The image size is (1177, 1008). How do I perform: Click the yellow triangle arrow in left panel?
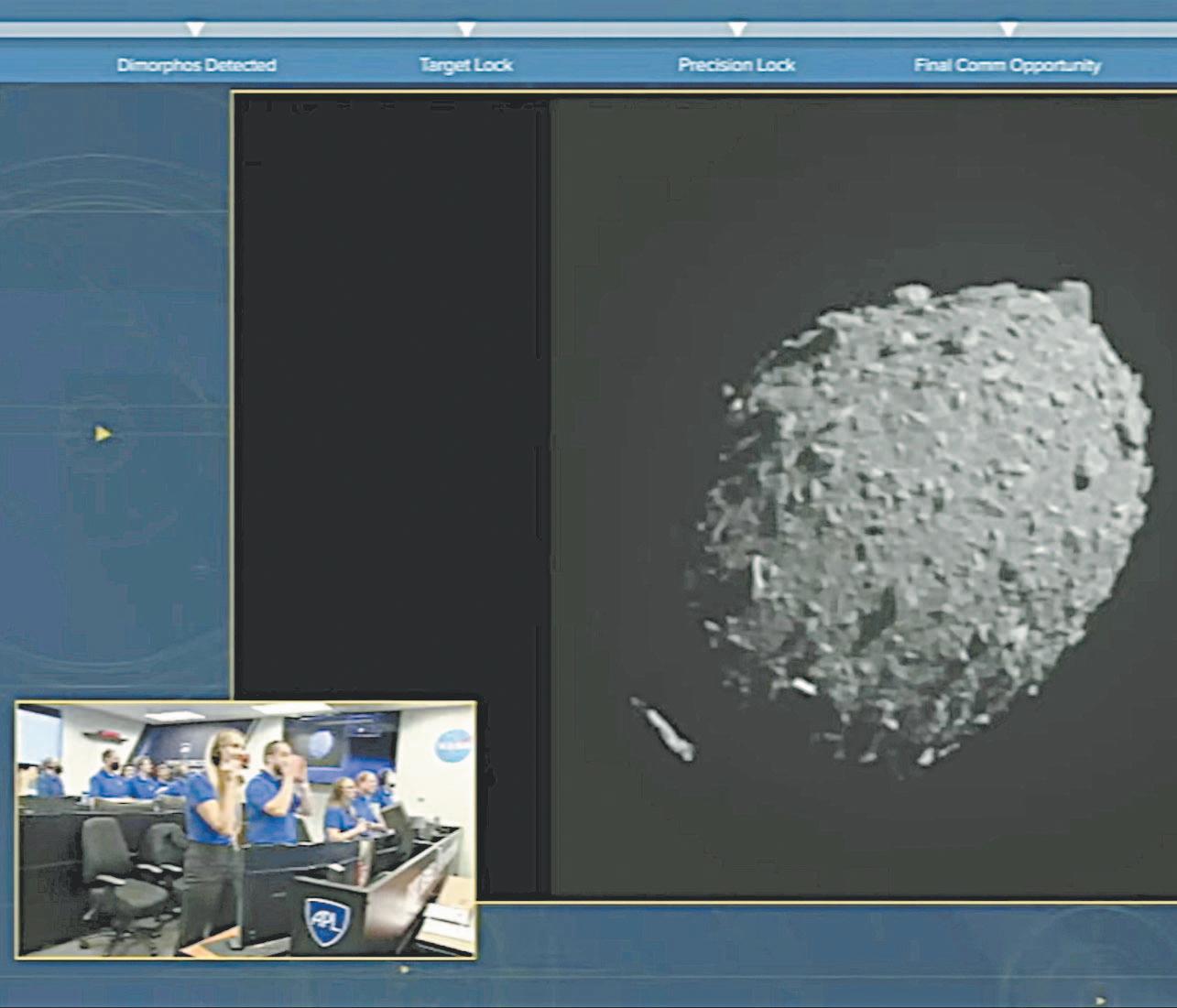(103, 433)
